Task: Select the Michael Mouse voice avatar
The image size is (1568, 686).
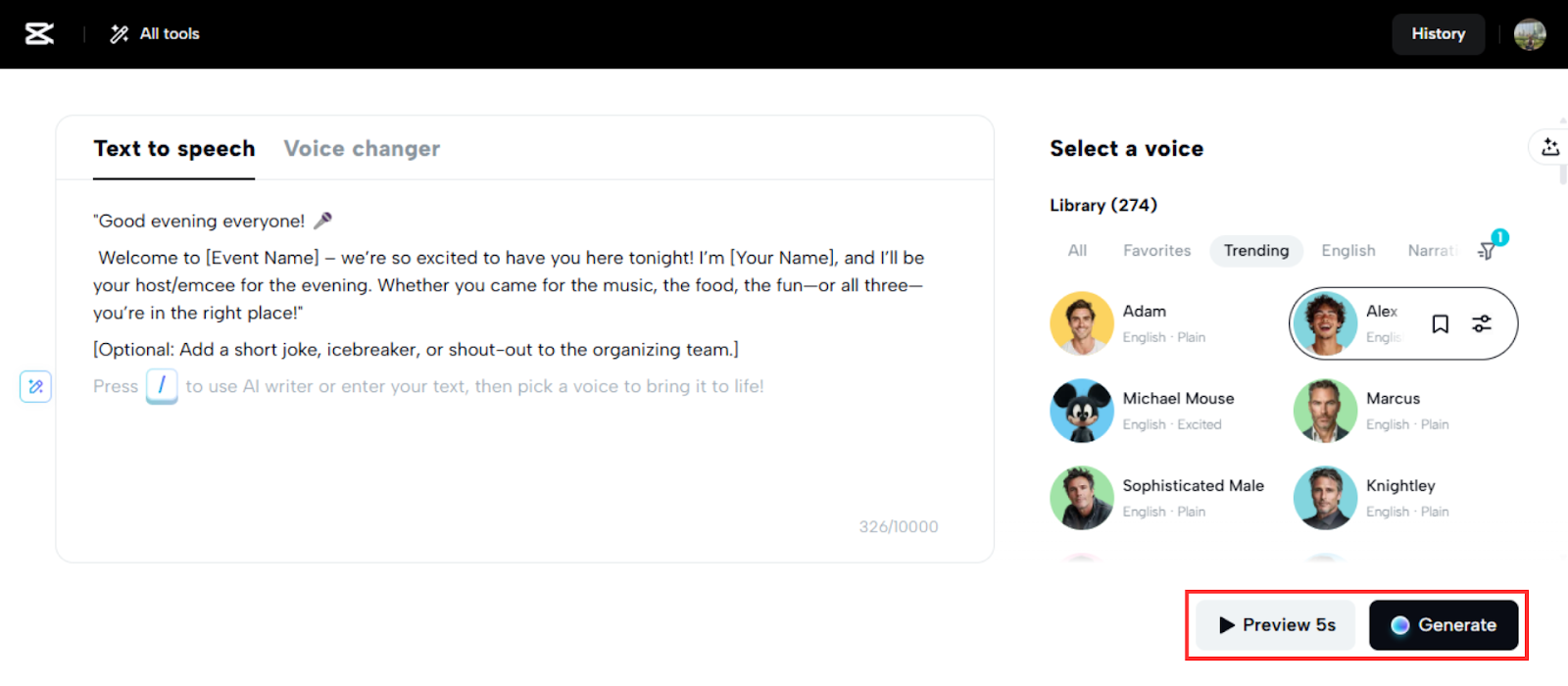Action: point(1081,412)
